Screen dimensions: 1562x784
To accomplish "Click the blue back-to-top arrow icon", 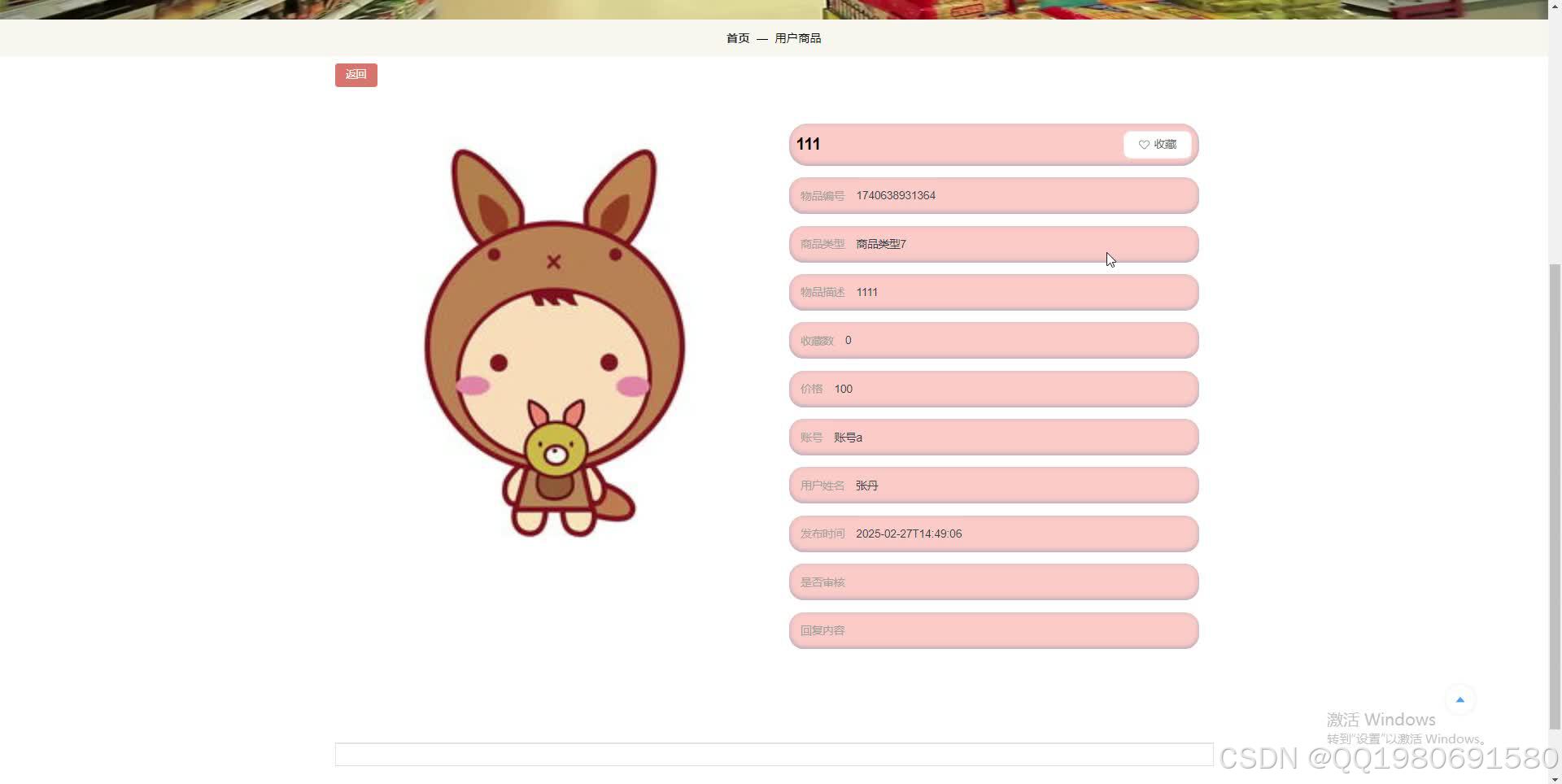I will [1459, 699].
